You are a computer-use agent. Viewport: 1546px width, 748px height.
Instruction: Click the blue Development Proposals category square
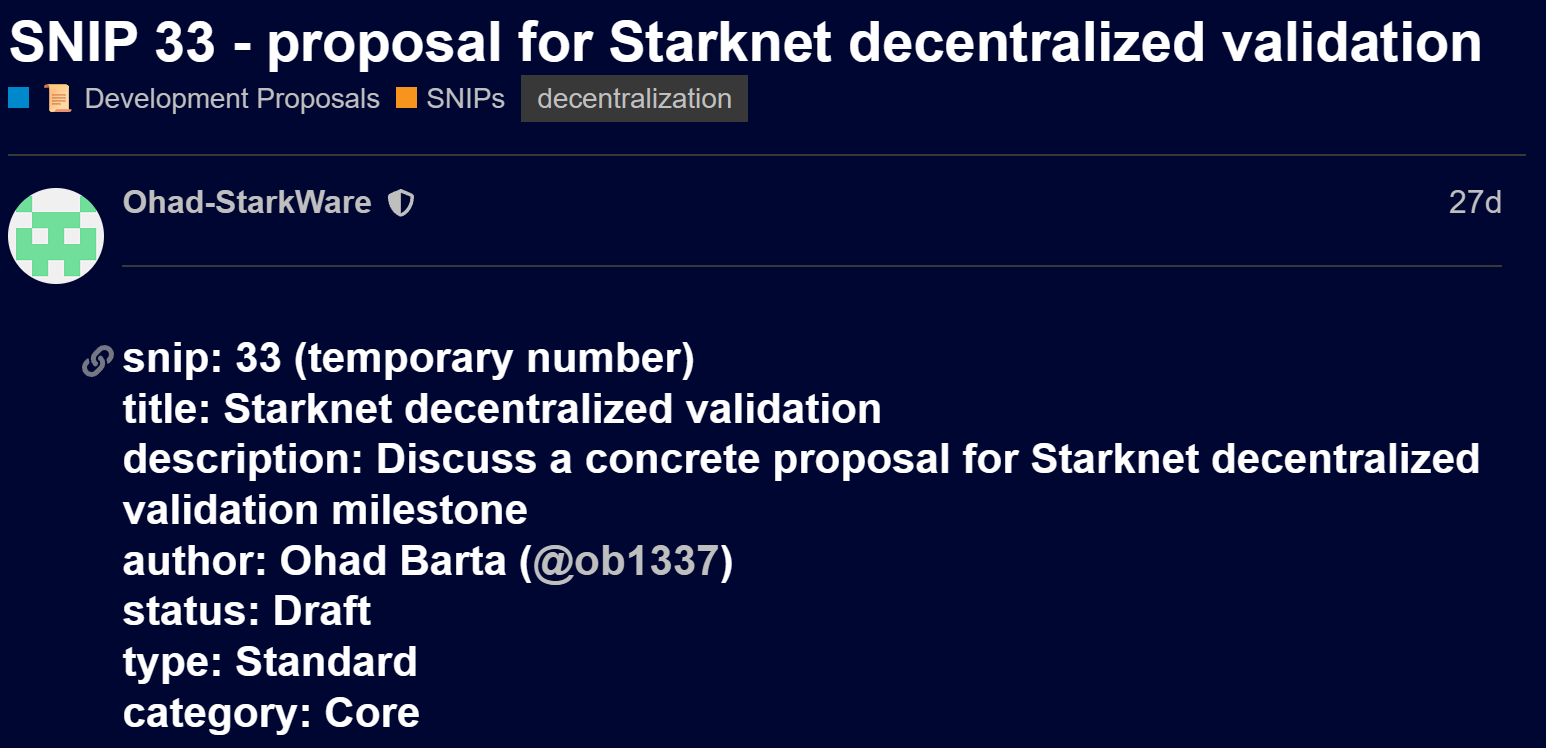(x=19, y=98)
